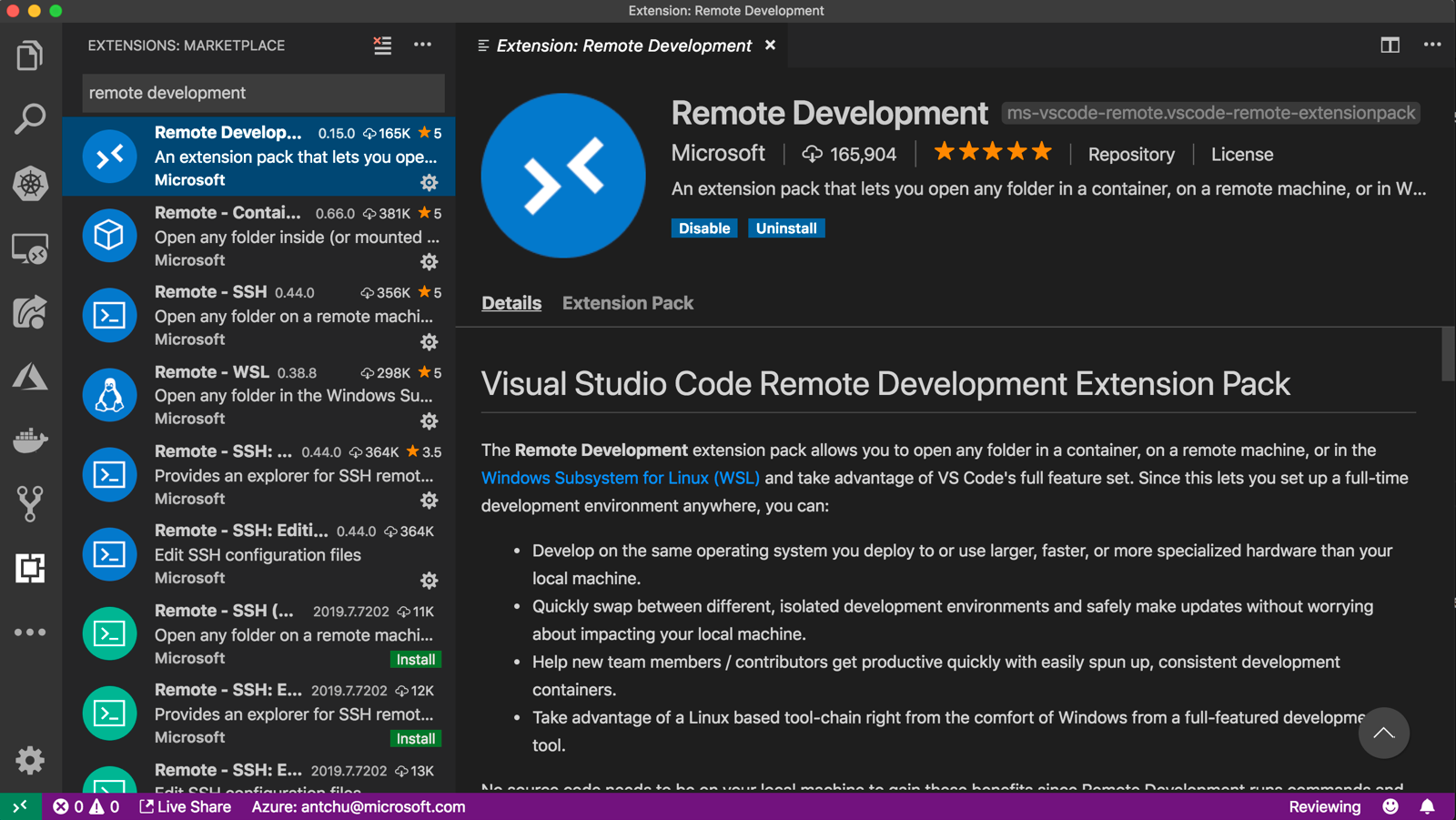Click the remote window indicator in status bar
1456x820 pixels.
click(21, 806)
